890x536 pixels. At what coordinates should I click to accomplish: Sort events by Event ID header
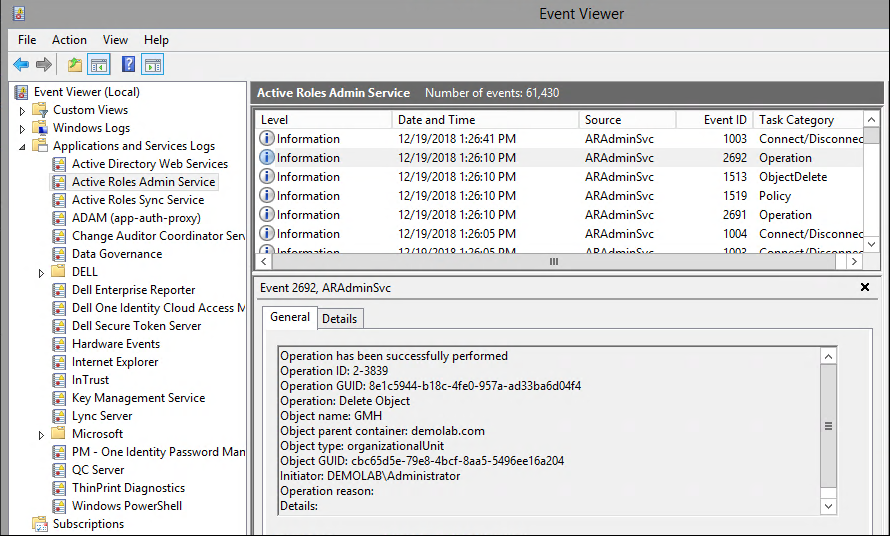[x=714, y=120]
